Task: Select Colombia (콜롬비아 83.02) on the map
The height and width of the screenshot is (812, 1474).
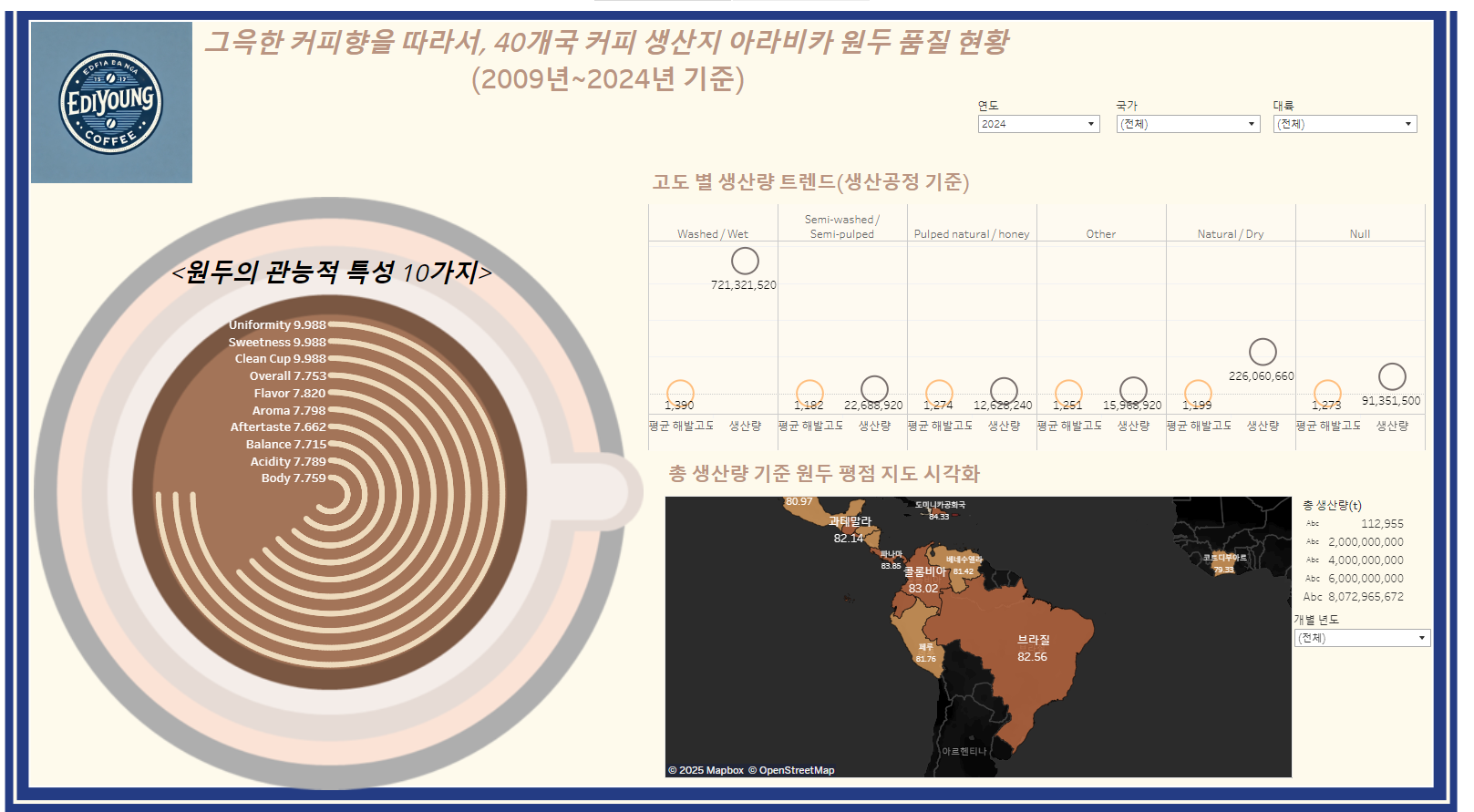Action: click(x=923, y=580)
